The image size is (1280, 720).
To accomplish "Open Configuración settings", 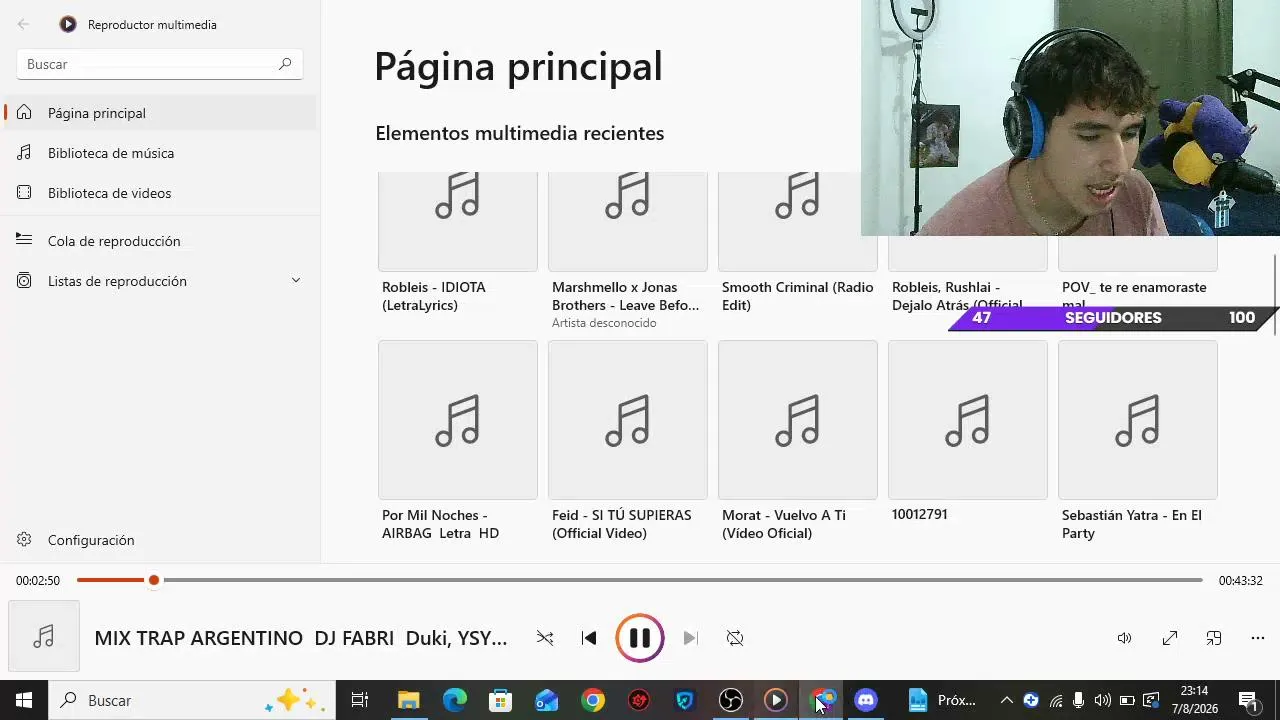I will point(160,540).
